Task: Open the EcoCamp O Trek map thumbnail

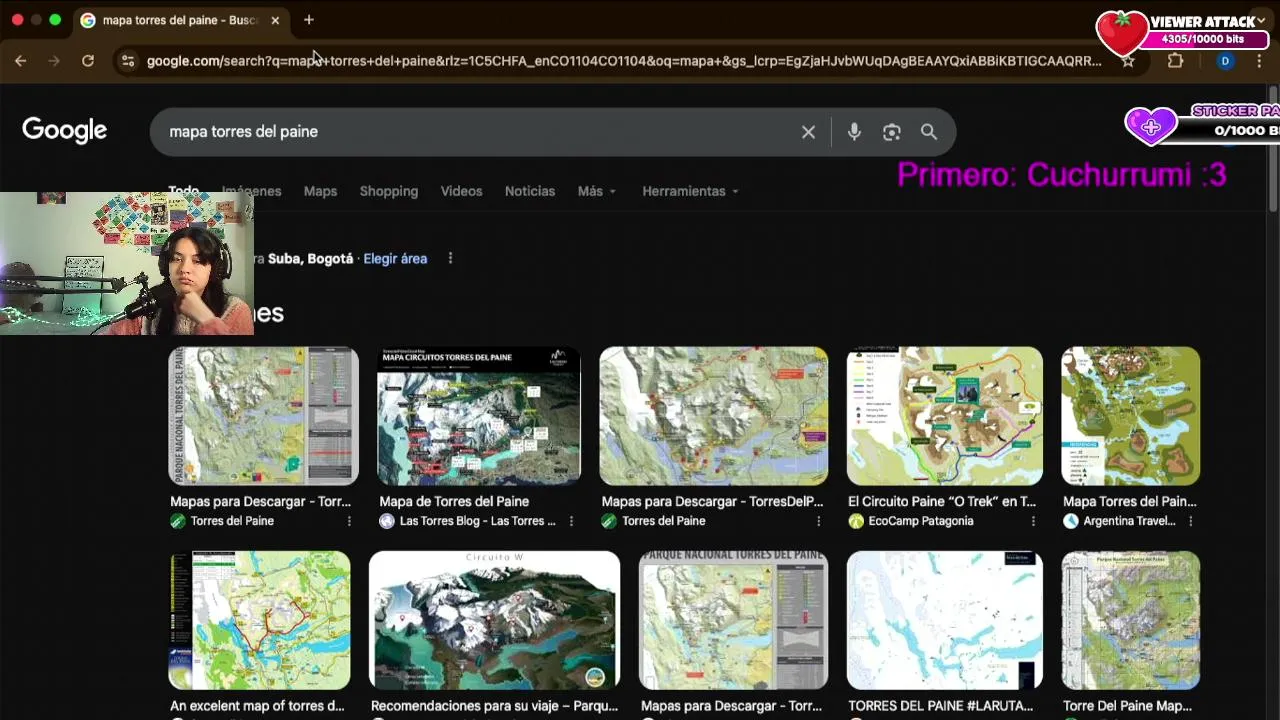Action: pos(945,416)
